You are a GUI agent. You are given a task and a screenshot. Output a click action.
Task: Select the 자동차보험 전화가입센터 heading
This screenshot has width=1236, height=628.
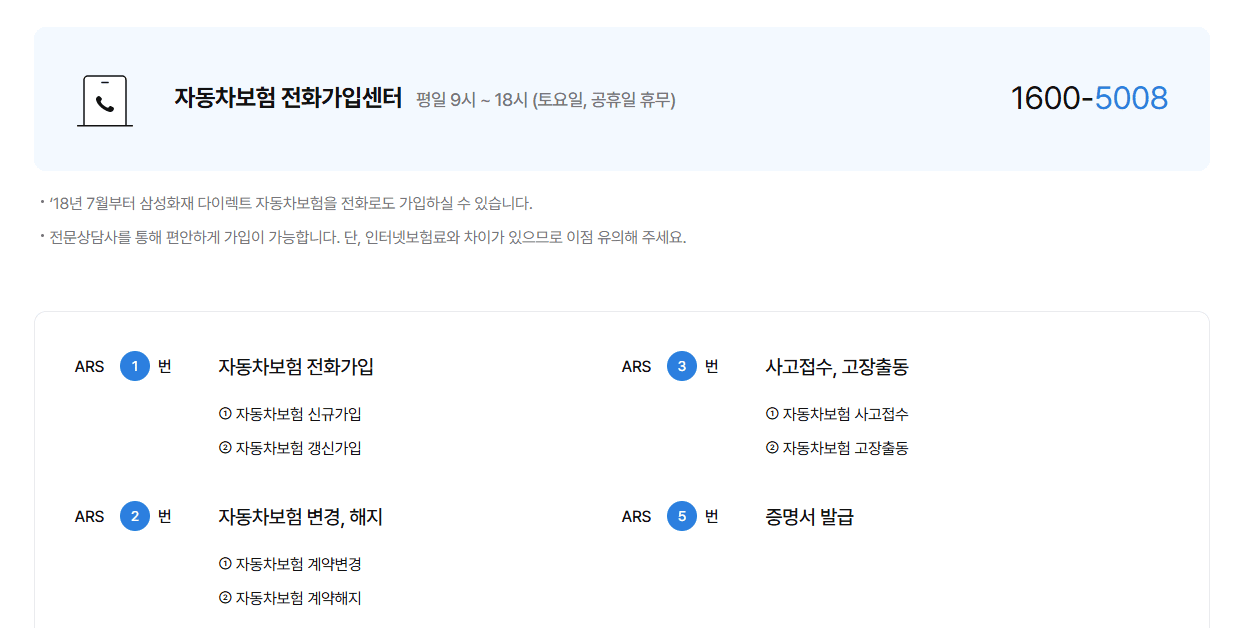click(288, 98)
